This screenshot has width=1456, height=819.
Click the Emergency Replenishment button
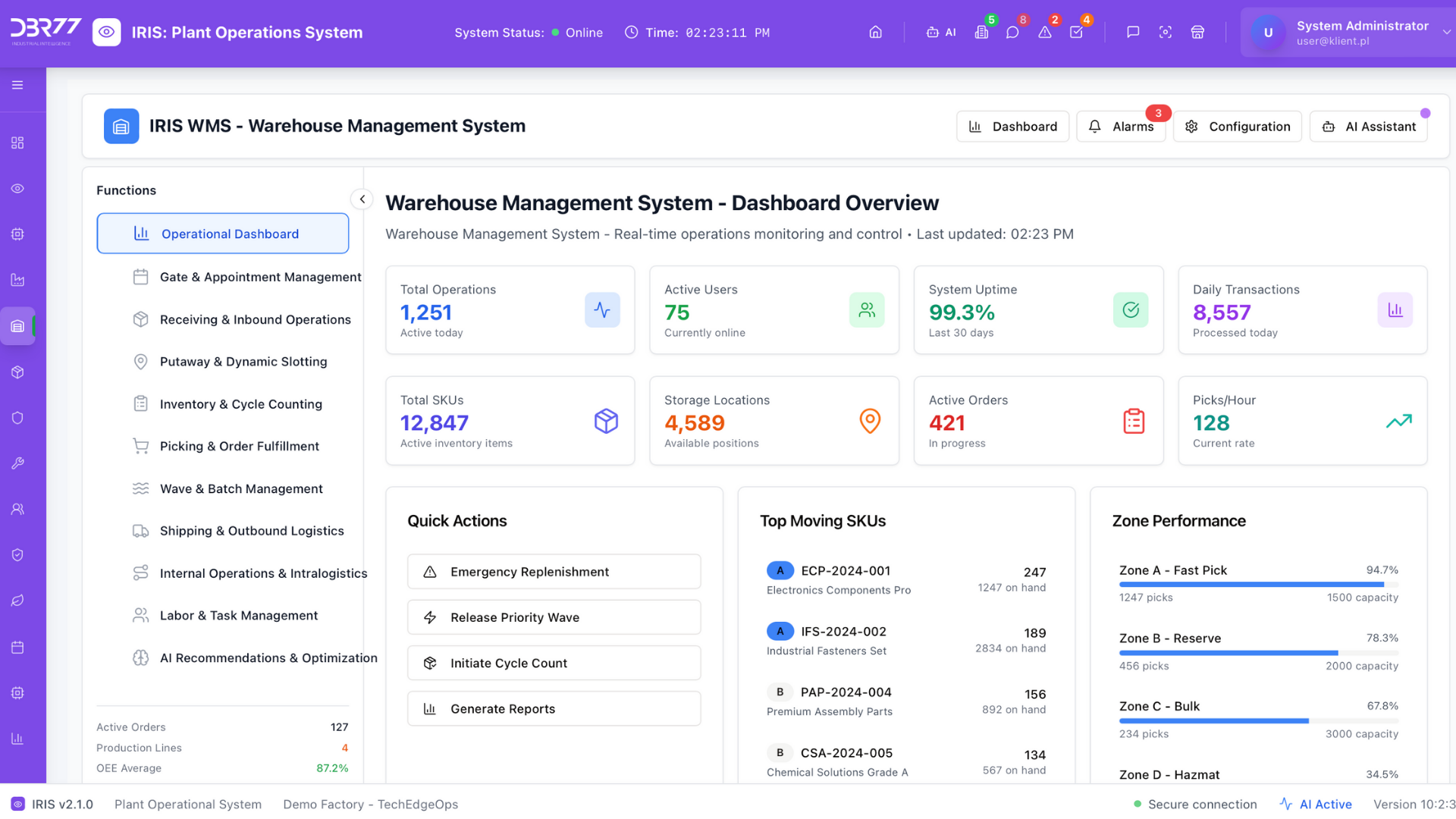click(554, 572)
